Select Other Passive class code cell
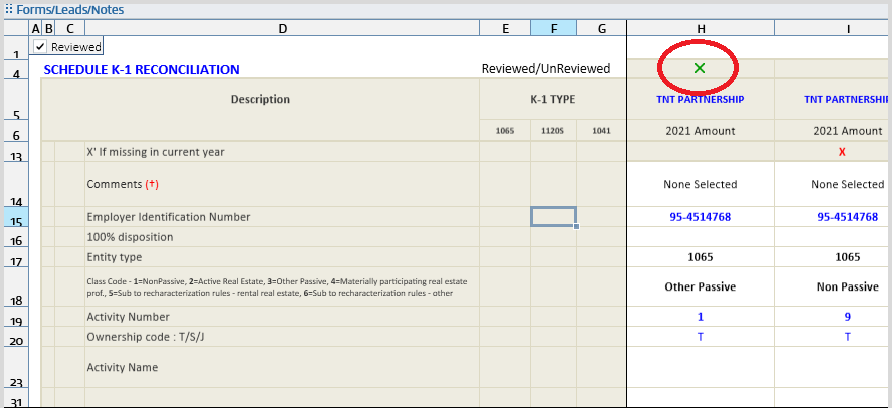This screenshot has width=892, height=408. click(700, 287)
